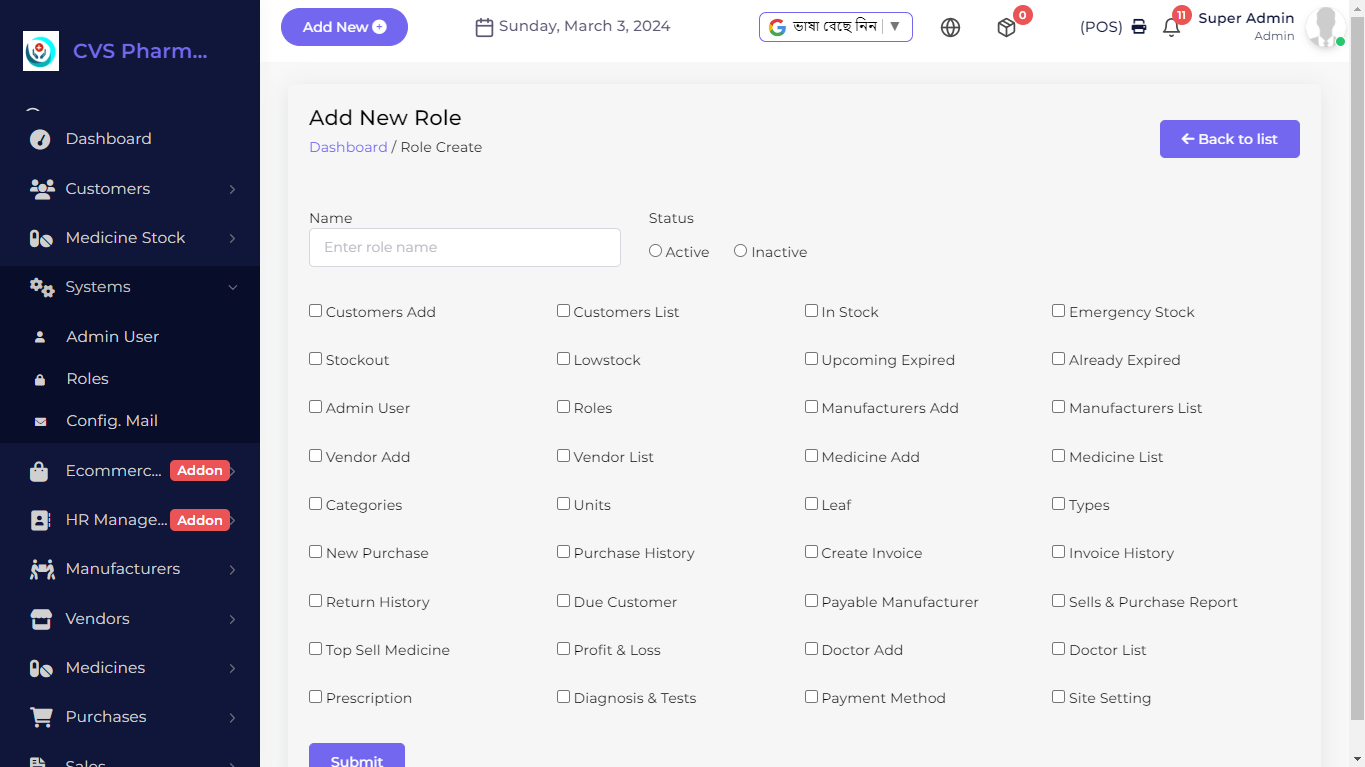Open the Google language selector dropdown
Image resolution: width=1365 pixels, height=767 pixels.
(835, 27)
